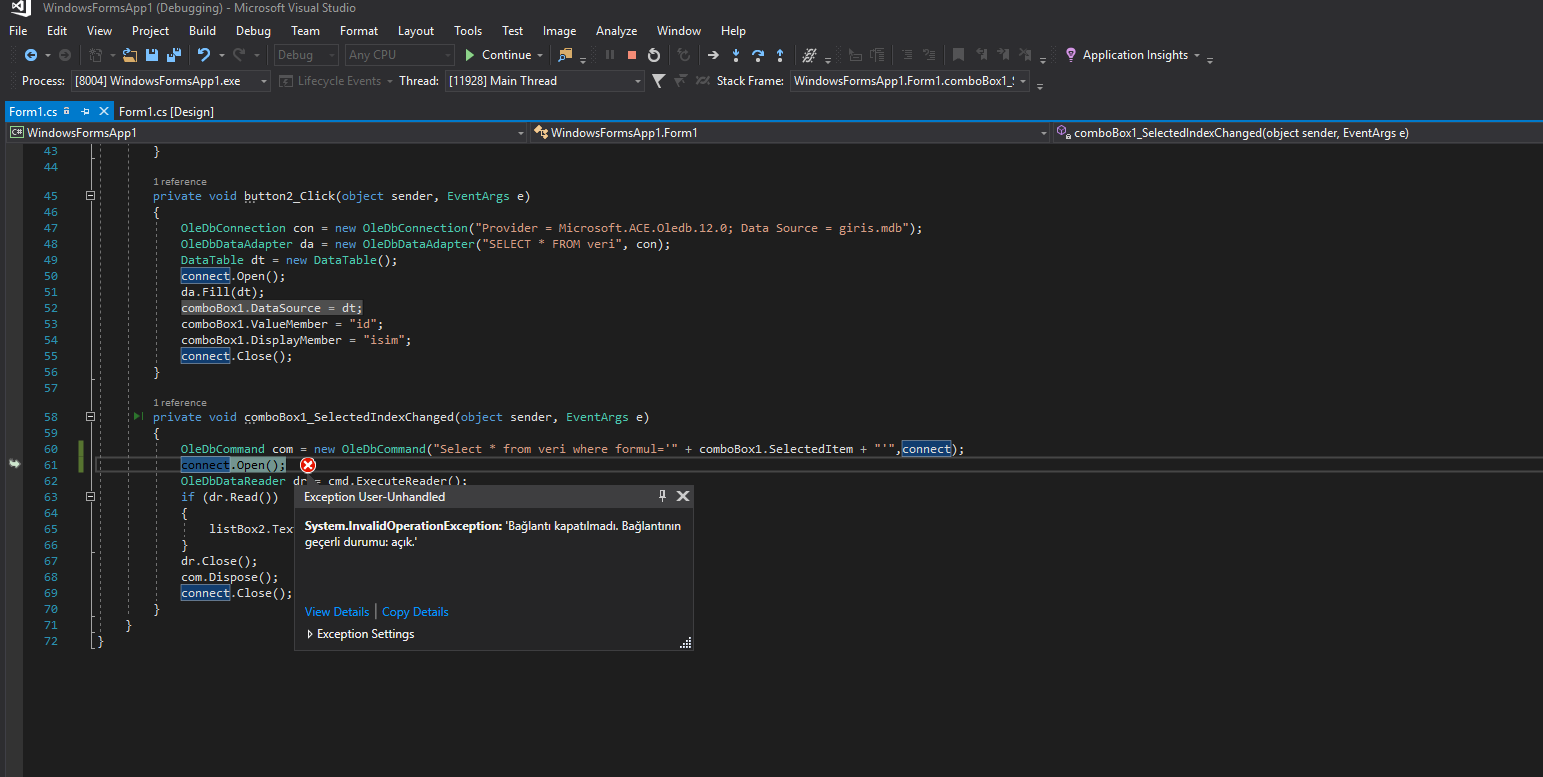Select the Form1.cs code tab
This screenshot has height=777, width=1543.
(33, 112)
